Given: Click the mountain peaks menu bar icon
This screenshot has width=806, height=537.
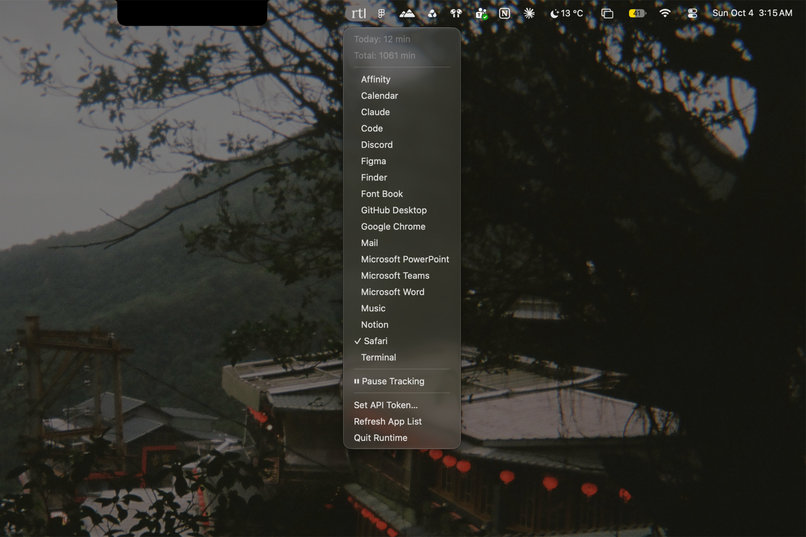Looking at the screenshot, I should (407, 13).
